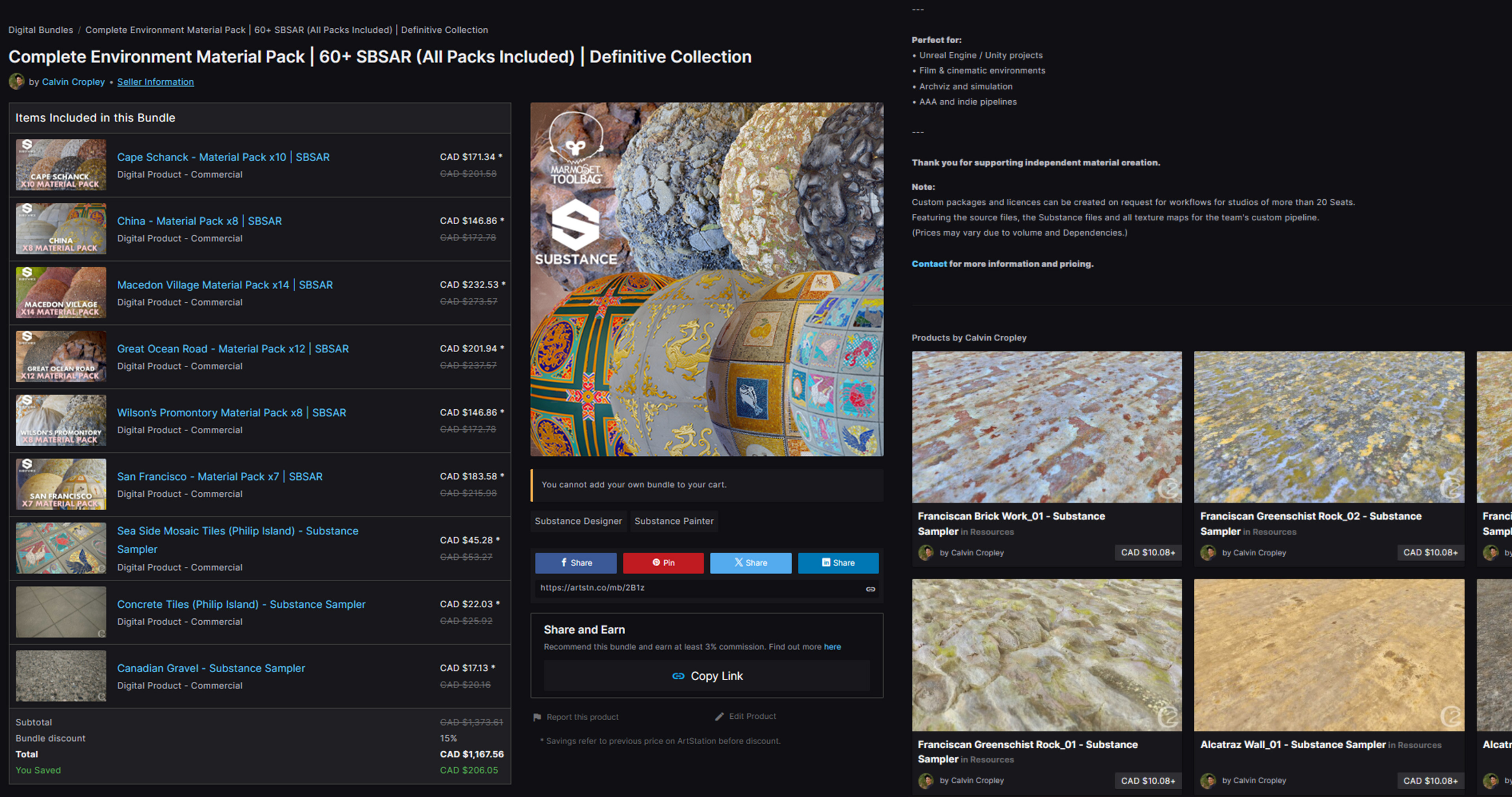This screenshot has height=797, width=1512.
Task: Click the Alcatraz Wall_01 price tag
Action: [1430, 780]
